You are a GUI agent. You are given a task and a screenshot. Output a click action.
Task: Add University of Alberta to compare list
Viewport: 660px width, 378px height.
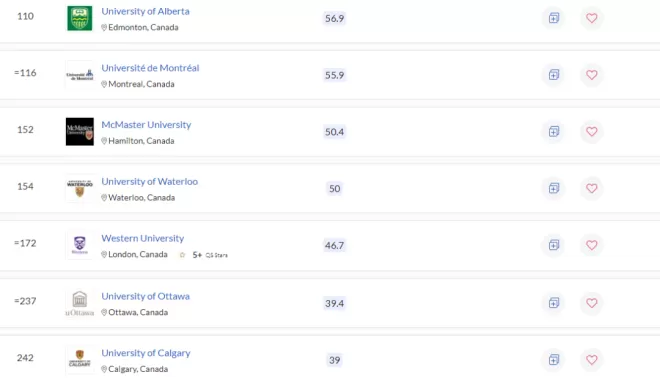point(554,18)
